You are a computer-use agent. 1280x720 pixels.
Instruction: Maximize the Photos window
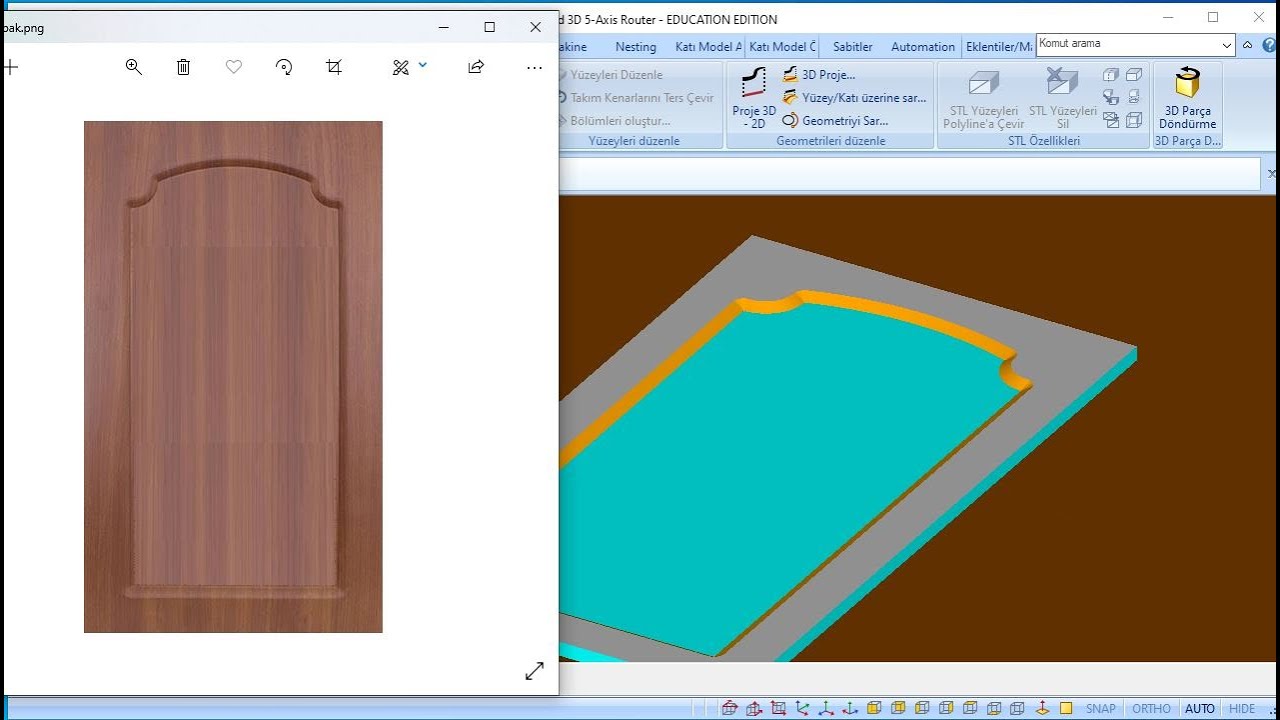[489, 27]
